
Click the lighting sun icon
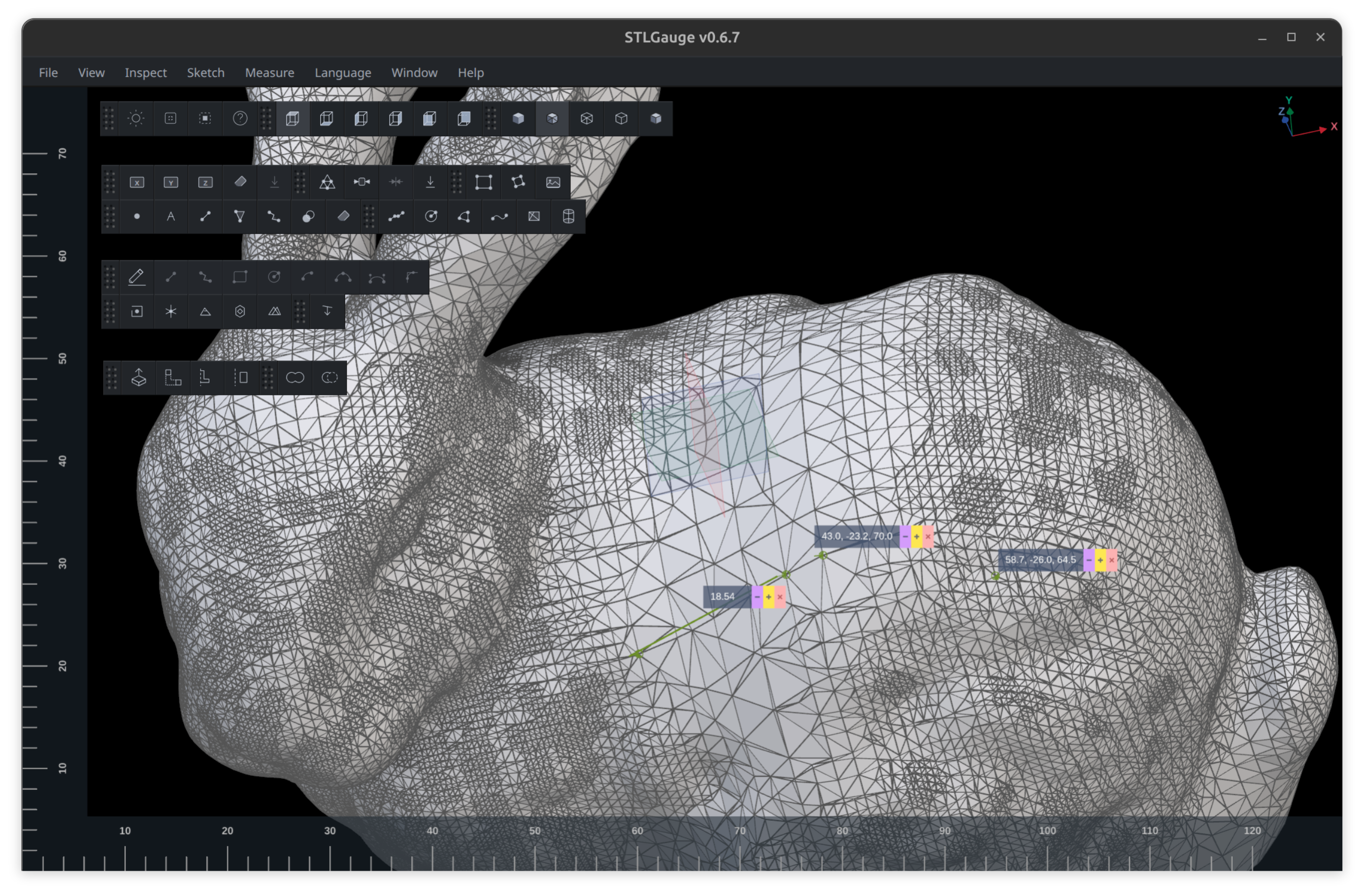pos(136,119)
